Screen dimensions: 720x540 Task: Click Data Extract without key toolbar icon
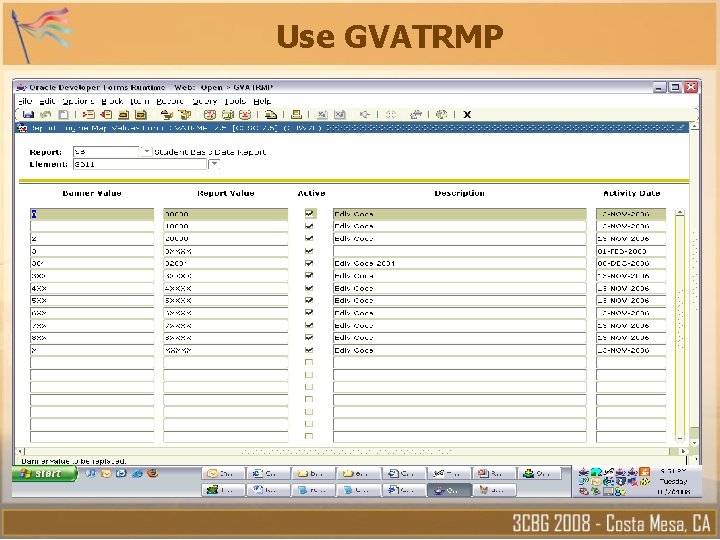point(339,114)
